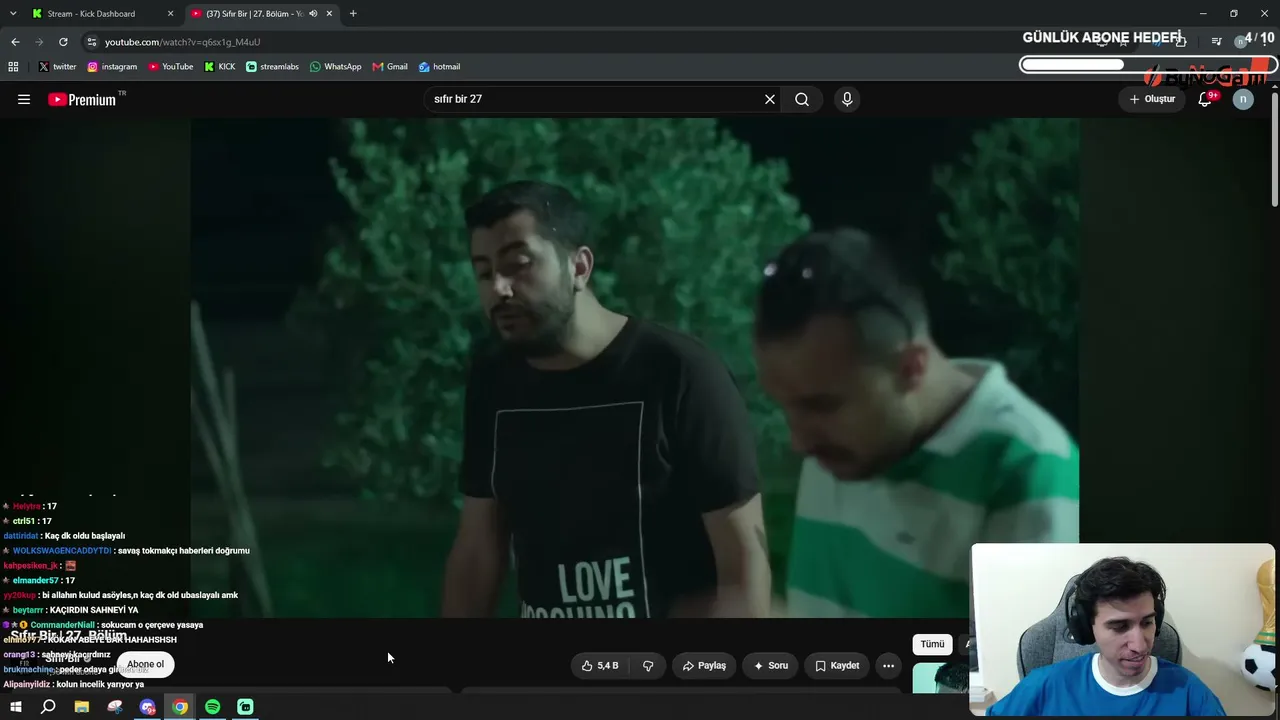Open the Windows Start menu

(15, 707)
